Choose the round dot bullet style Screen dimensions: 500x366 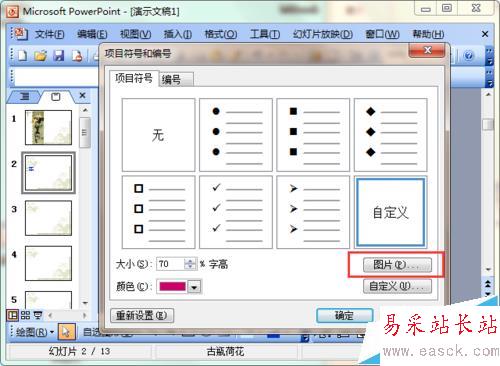pos(236,135)
